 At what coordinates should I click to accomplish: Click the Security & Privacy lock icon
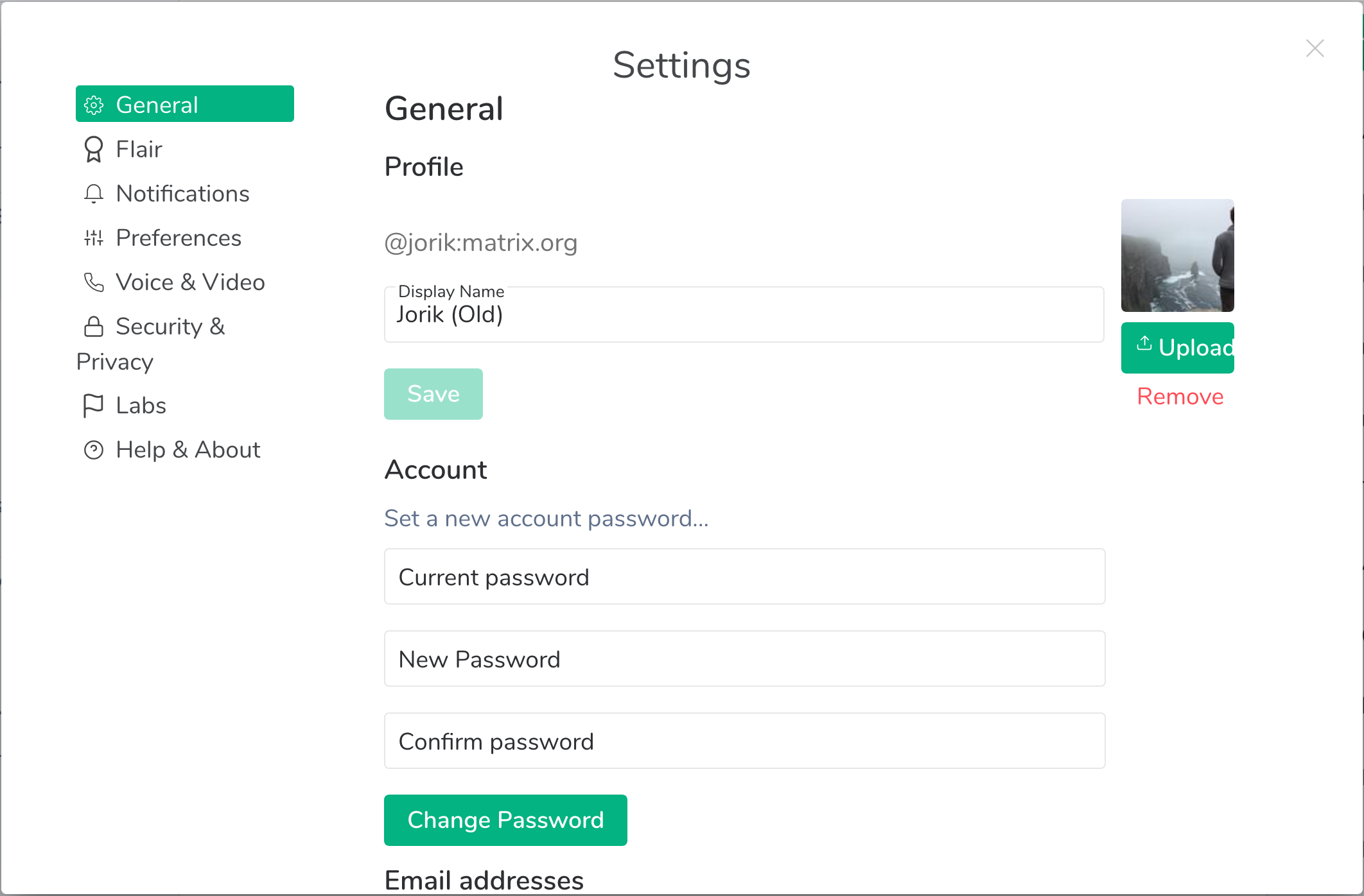(94, 327)
